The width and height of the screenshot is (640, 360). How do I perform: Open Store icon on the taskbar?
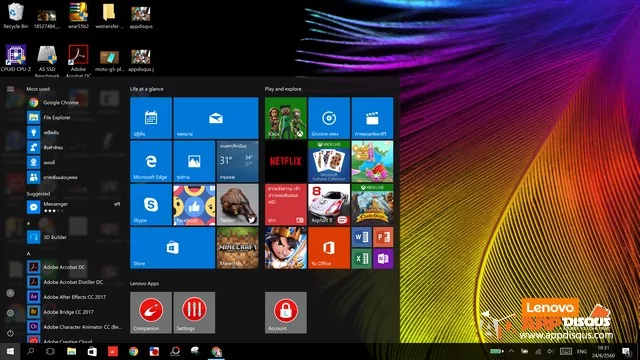(x=92, y=351)
